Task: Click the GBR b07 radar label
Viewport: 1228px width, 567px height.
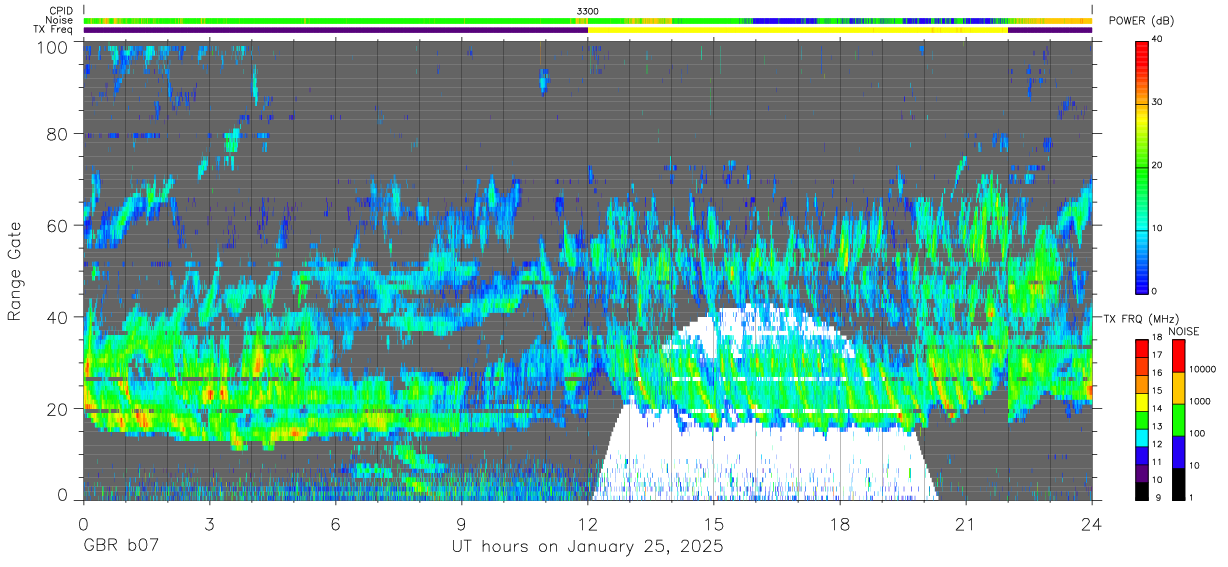Action: pyautogui.click(x=121, y=547)
